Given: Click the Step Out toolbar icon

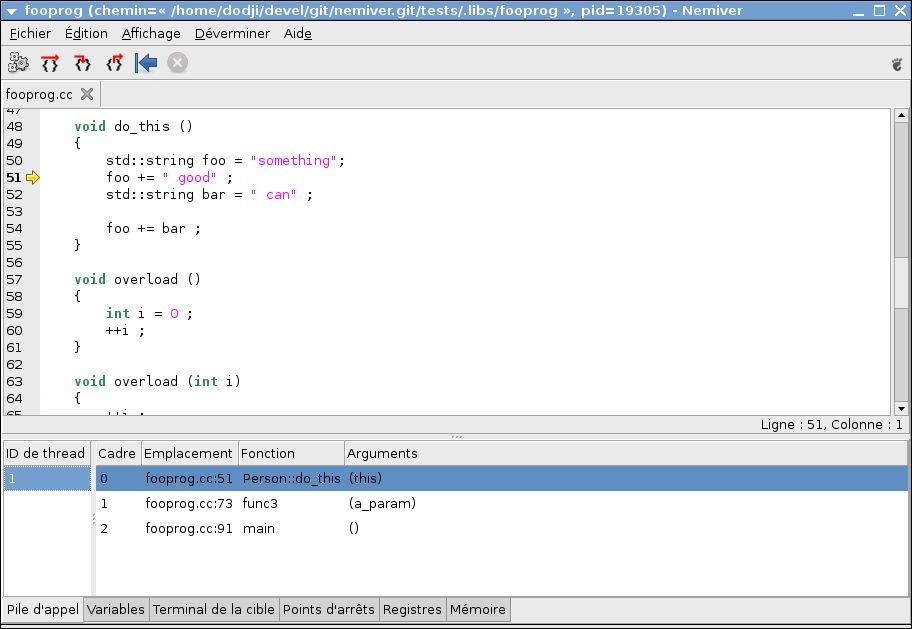Looking at the screenshot, I should pyautogui.click(x=114, y=63).
